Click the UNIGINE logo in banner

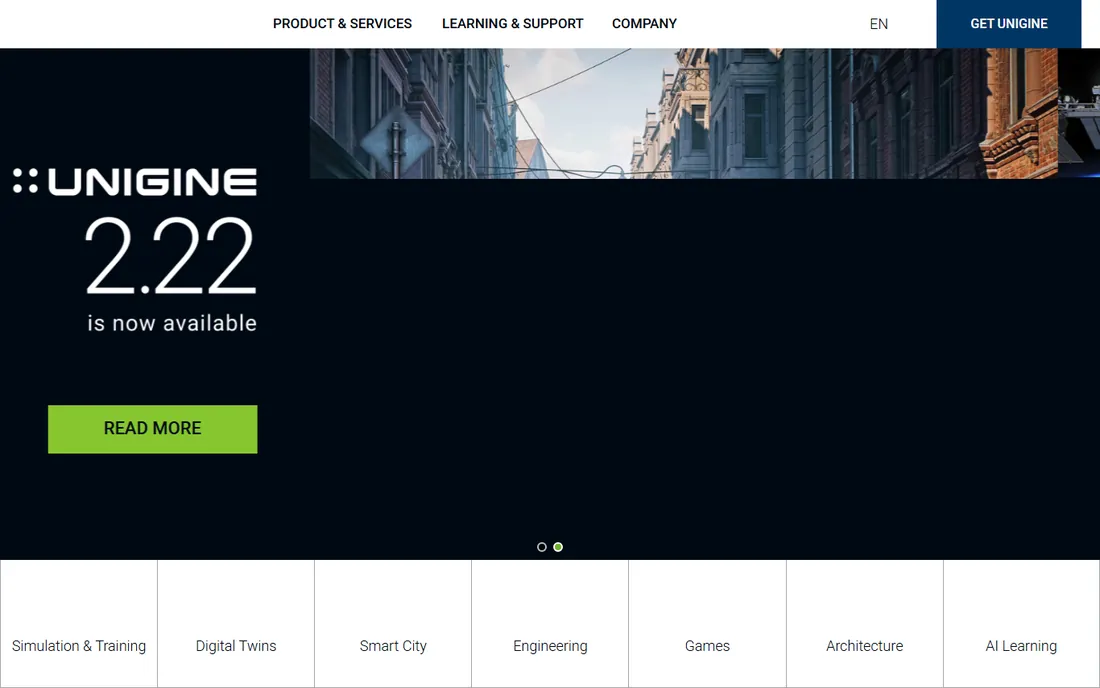135,182
